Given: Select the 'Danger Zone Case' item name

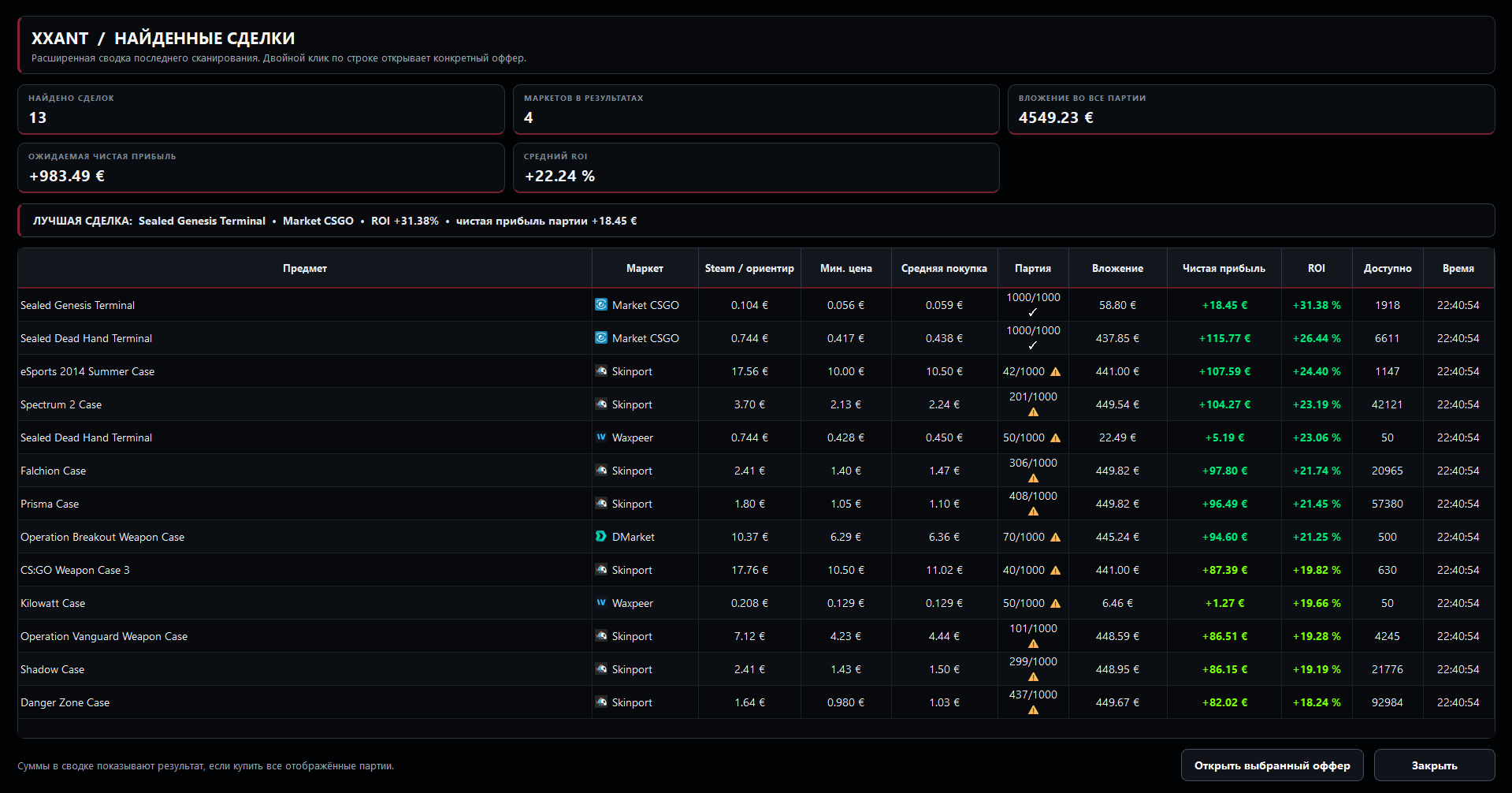Looking at the screenshot, I should click(x=65, y=702).
